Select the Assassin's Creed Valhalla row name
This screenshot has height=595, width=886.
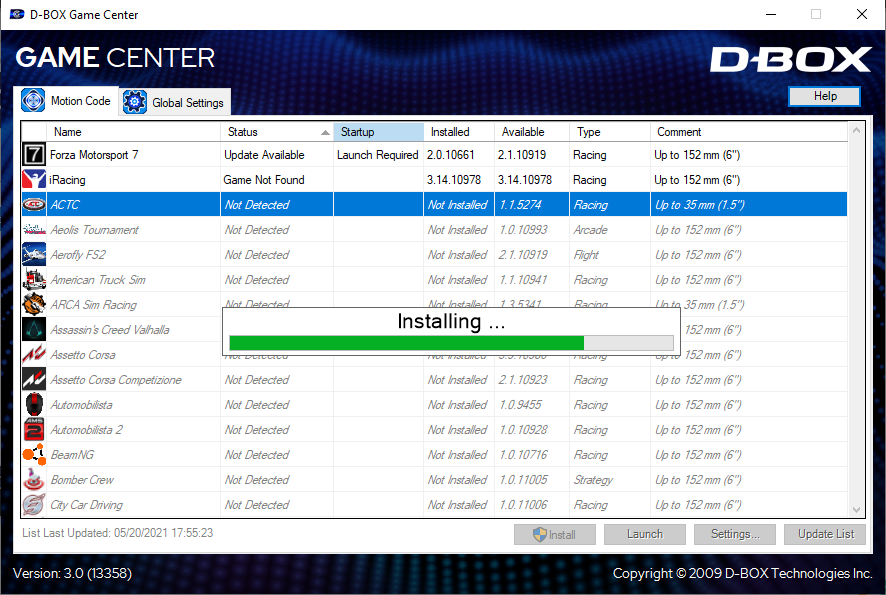[x=110, y=330]
